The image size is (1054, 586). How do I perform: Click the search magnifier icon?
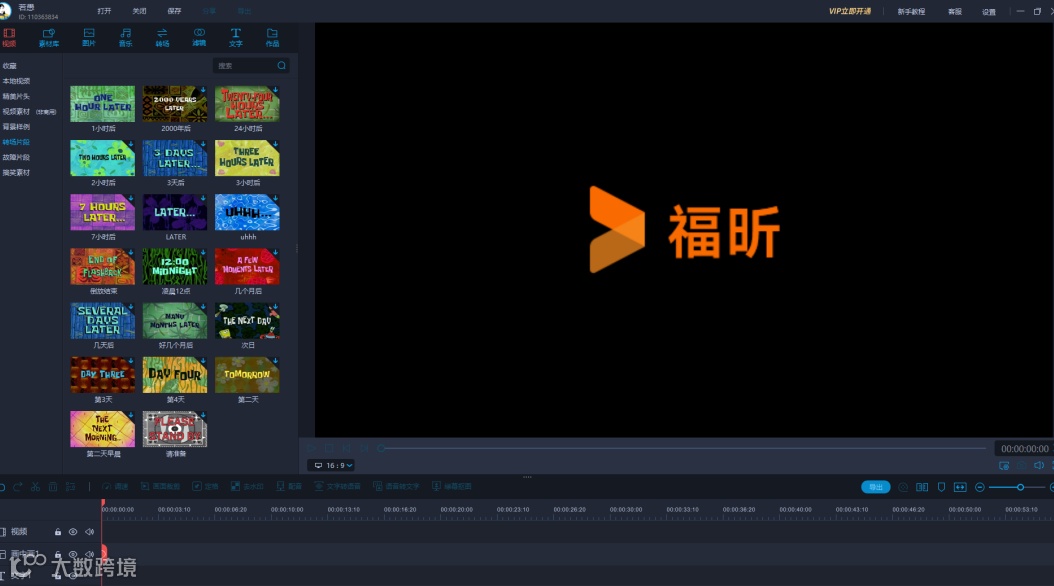pos(282,65)
